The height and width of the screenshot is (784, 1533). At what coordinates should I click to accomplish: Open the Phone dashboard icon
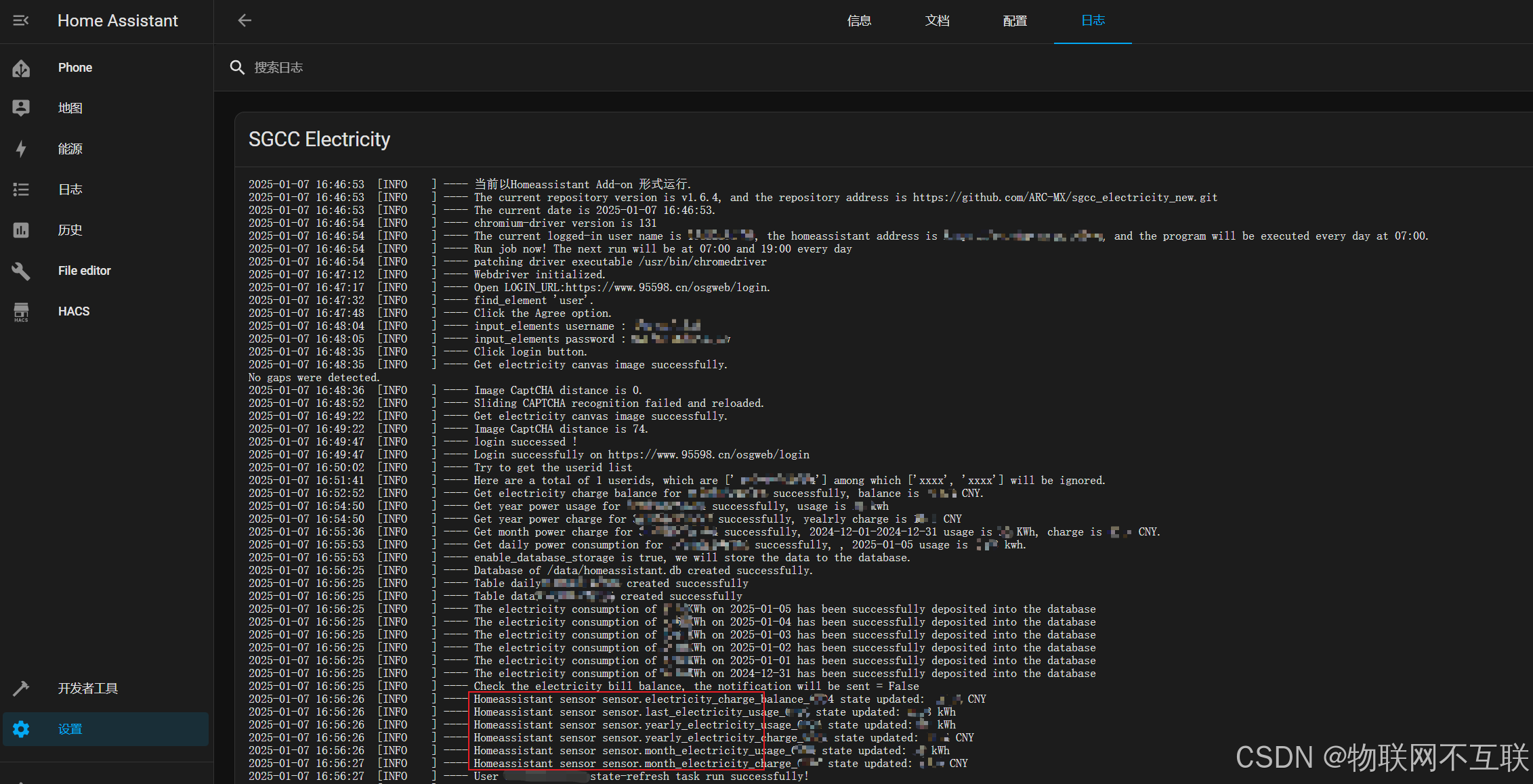(x=21, y=68)
